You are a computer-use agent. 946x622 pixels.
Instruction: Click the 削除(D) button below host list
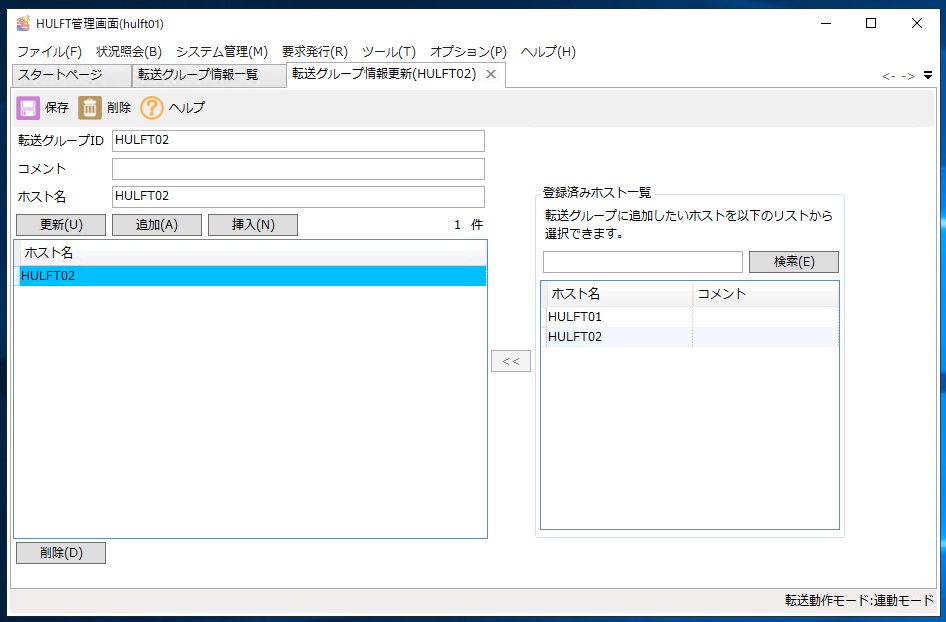tap(61, 553)
